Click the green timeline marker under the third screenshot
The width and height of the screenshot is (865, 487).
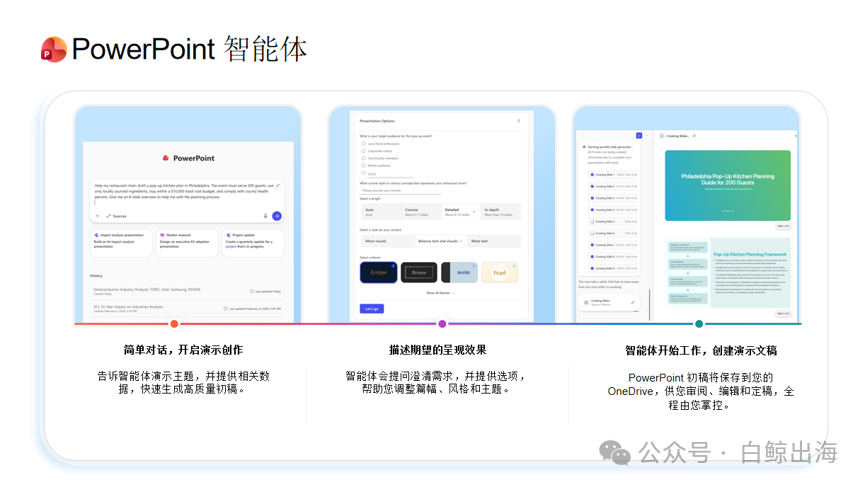[699, 324]
